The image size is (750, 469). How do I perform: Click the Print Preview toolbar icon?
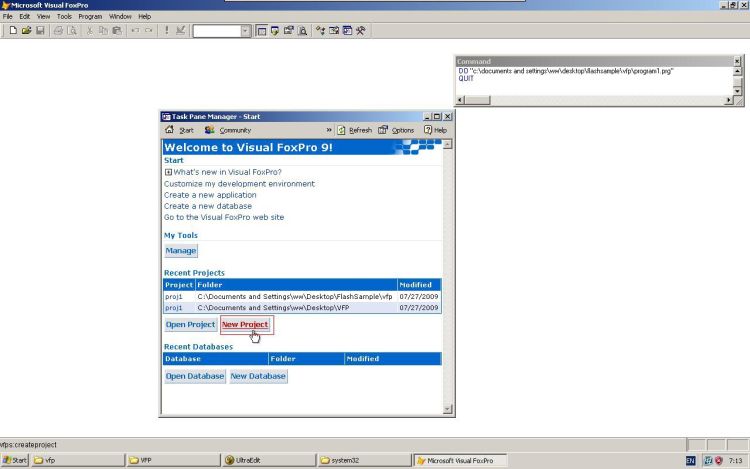(x=72, y=31)
